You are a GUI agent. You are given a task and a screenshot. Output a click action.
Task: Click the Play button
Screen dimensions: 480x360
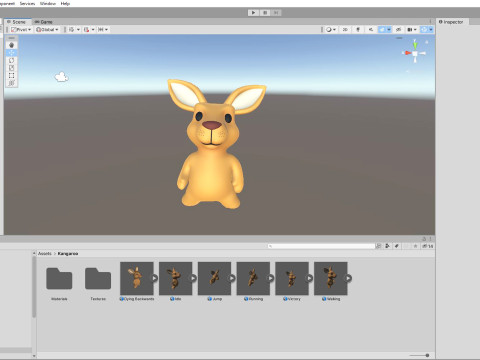[253, 13]
